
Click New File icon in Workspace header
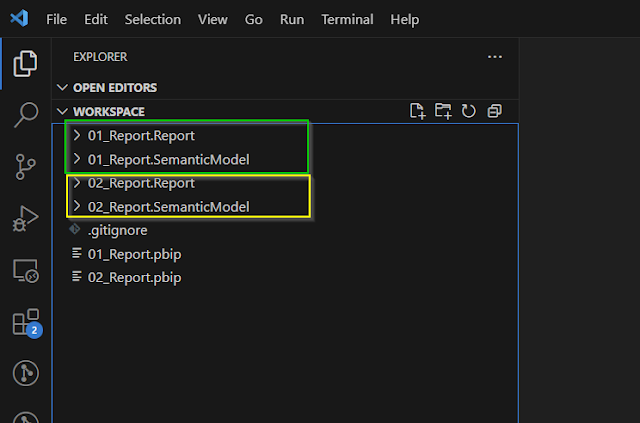coord(418,111)
